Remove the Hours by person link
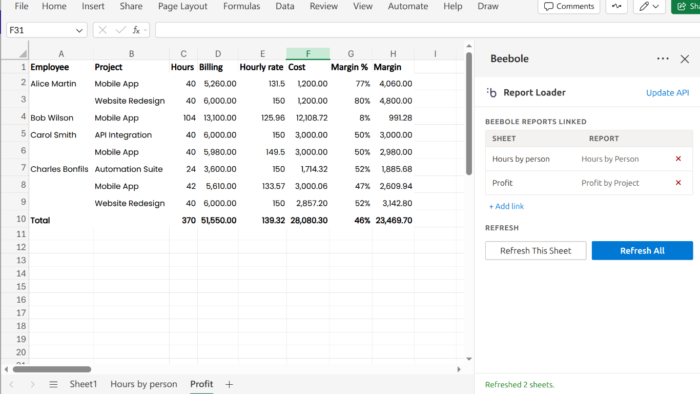Viewport: 700px width, 394px height. tap(678, 159)
